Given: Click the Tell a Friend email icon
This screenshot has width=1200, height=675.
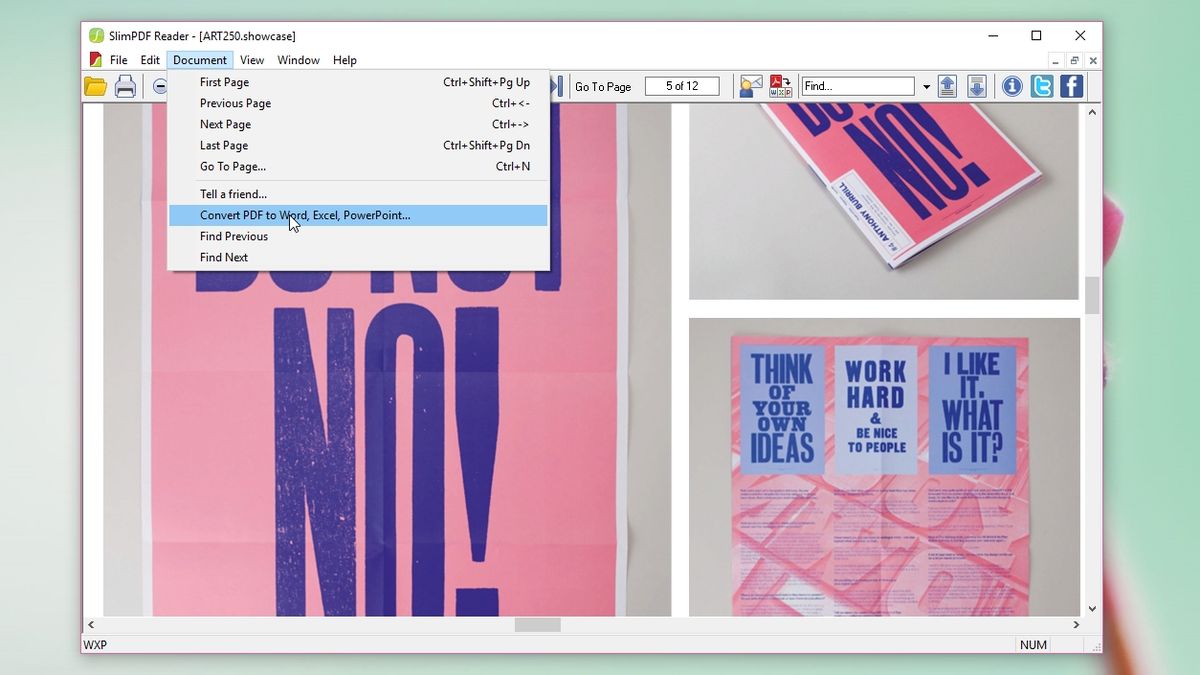Looking at the screenshot, I should [749, 86].
